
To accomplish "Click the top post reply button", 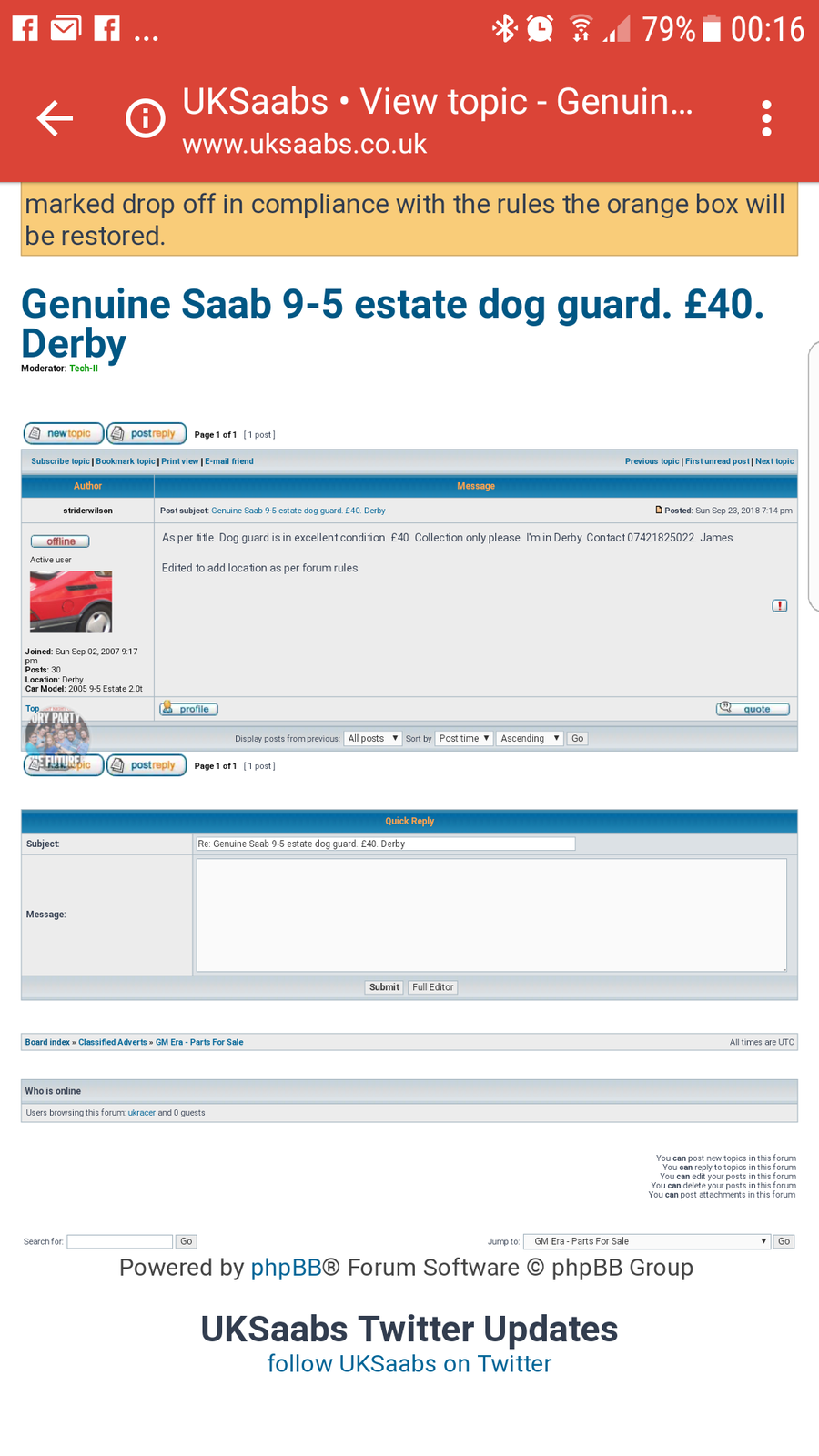I will pos(147,434).
